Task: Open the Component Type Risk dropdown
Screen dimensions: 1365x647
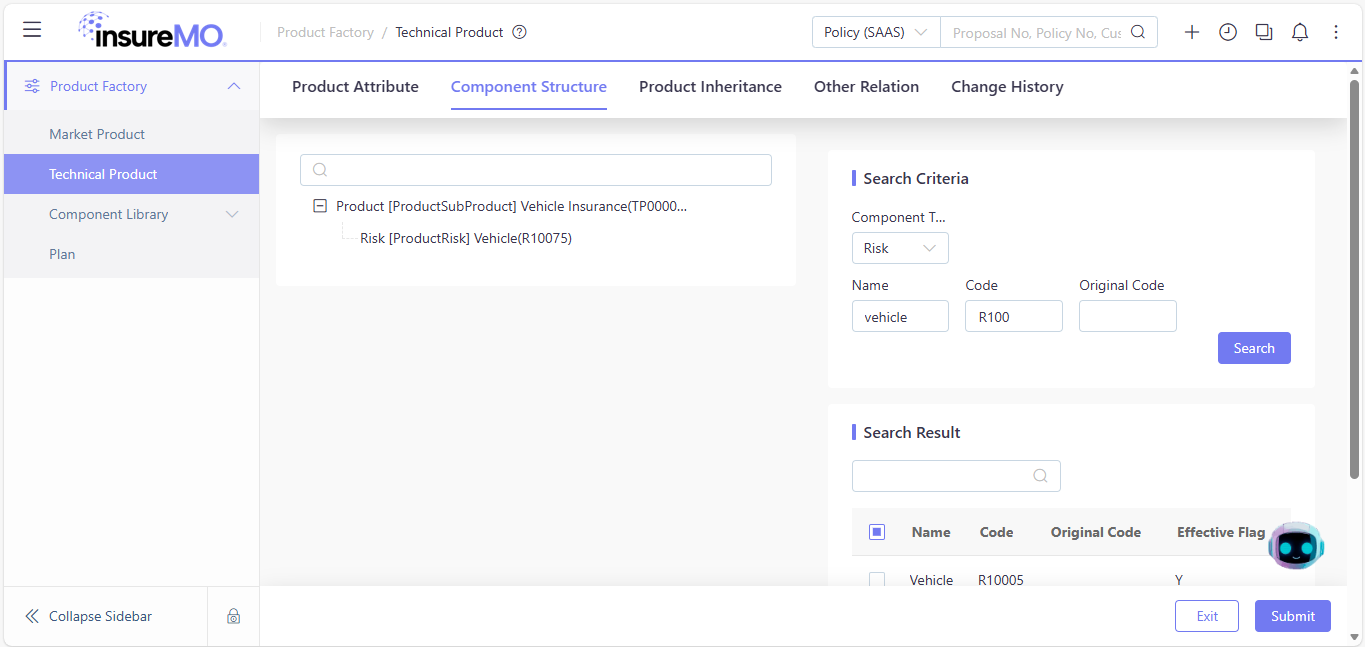Action: (900, 248)
